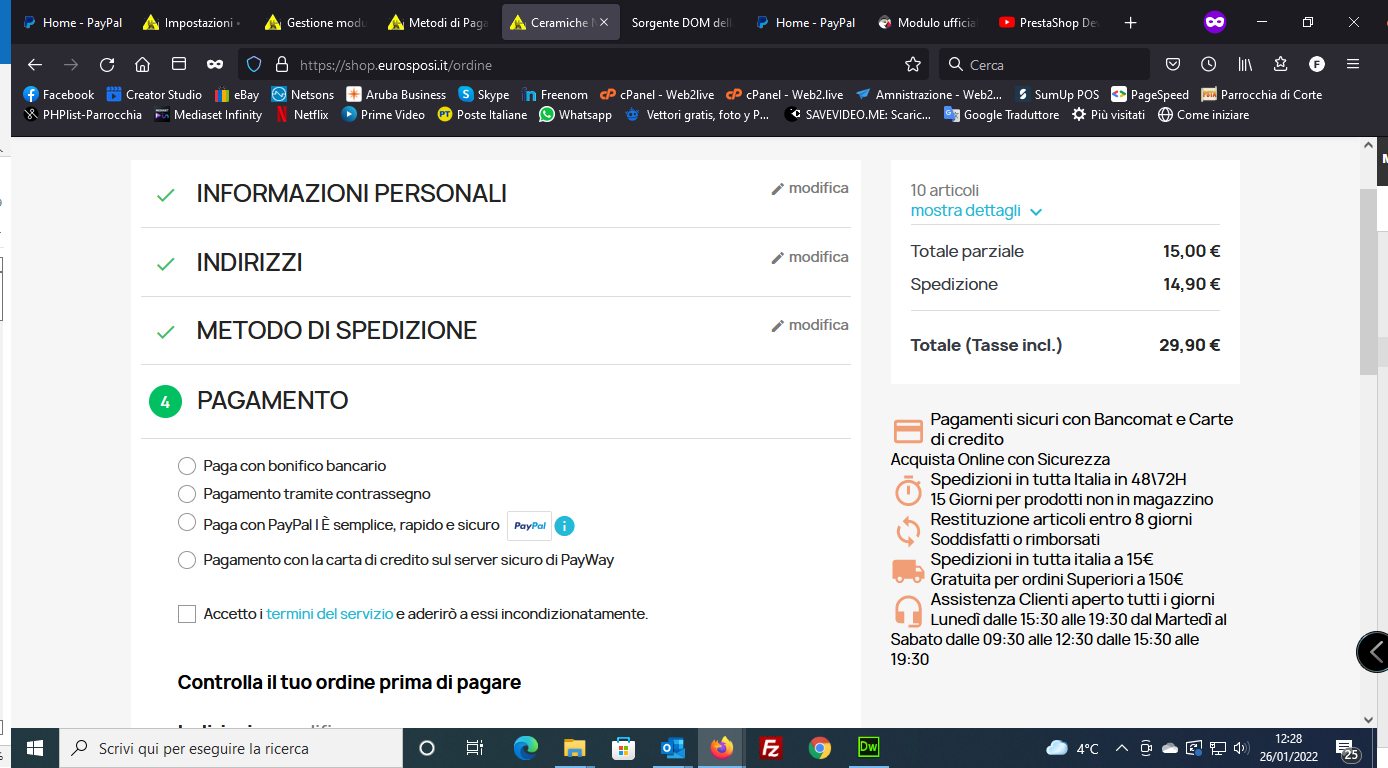Bookmark this page with the star icon
Image resolution: width=1388 pixels, height=768 pixels.
point(913,64)
